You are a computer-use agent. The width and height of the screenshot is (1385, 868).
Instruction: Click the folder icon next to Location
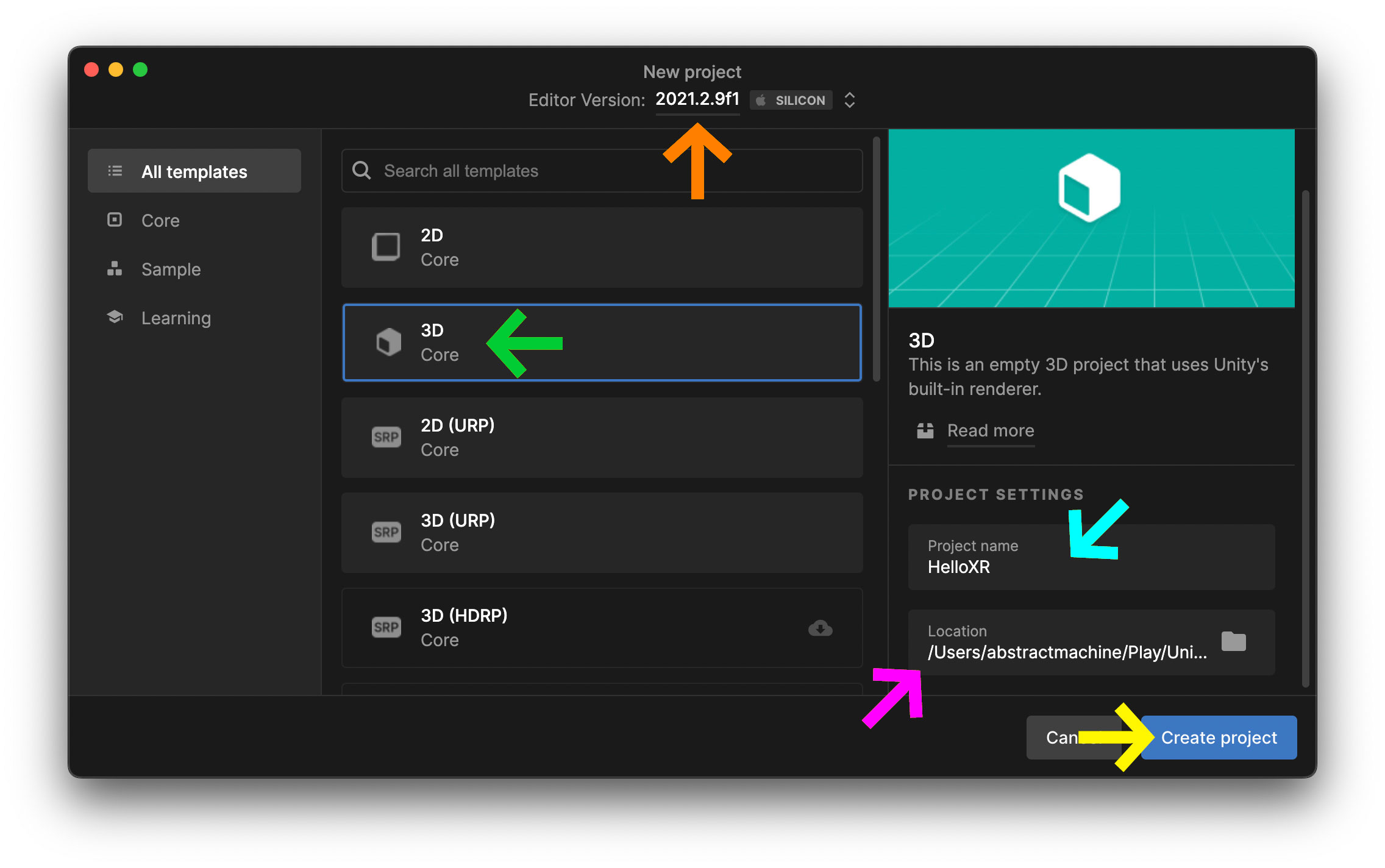1234,642
